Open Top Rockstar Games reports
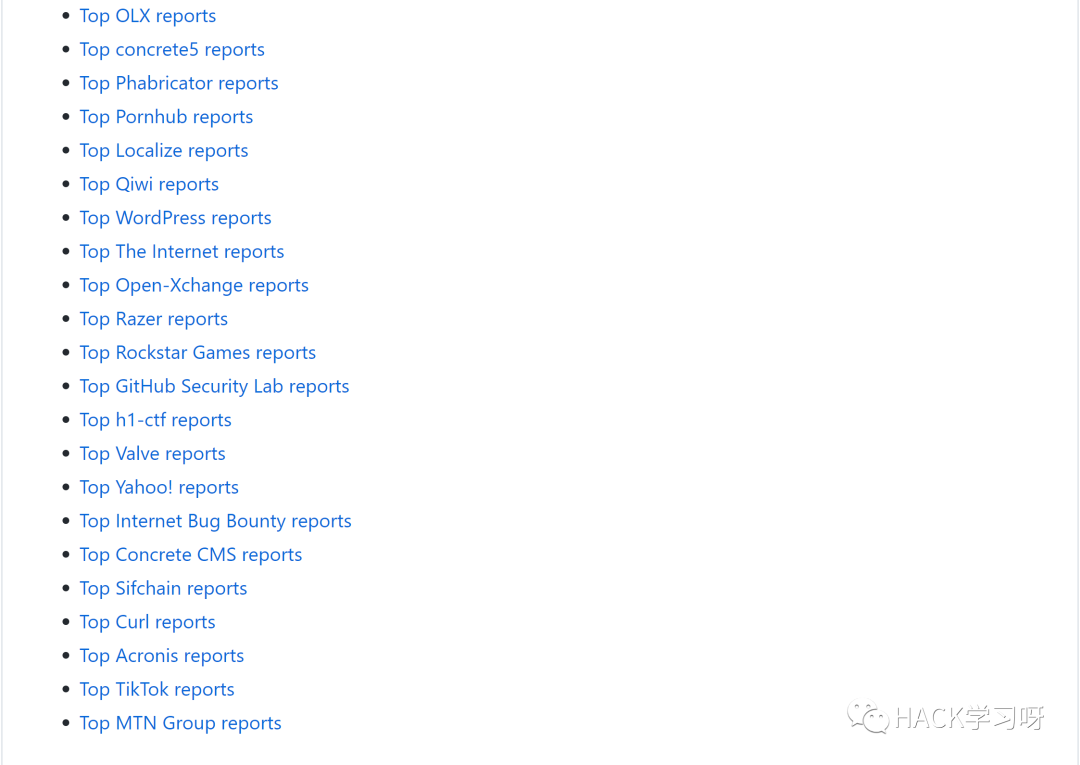 point(197,353)
